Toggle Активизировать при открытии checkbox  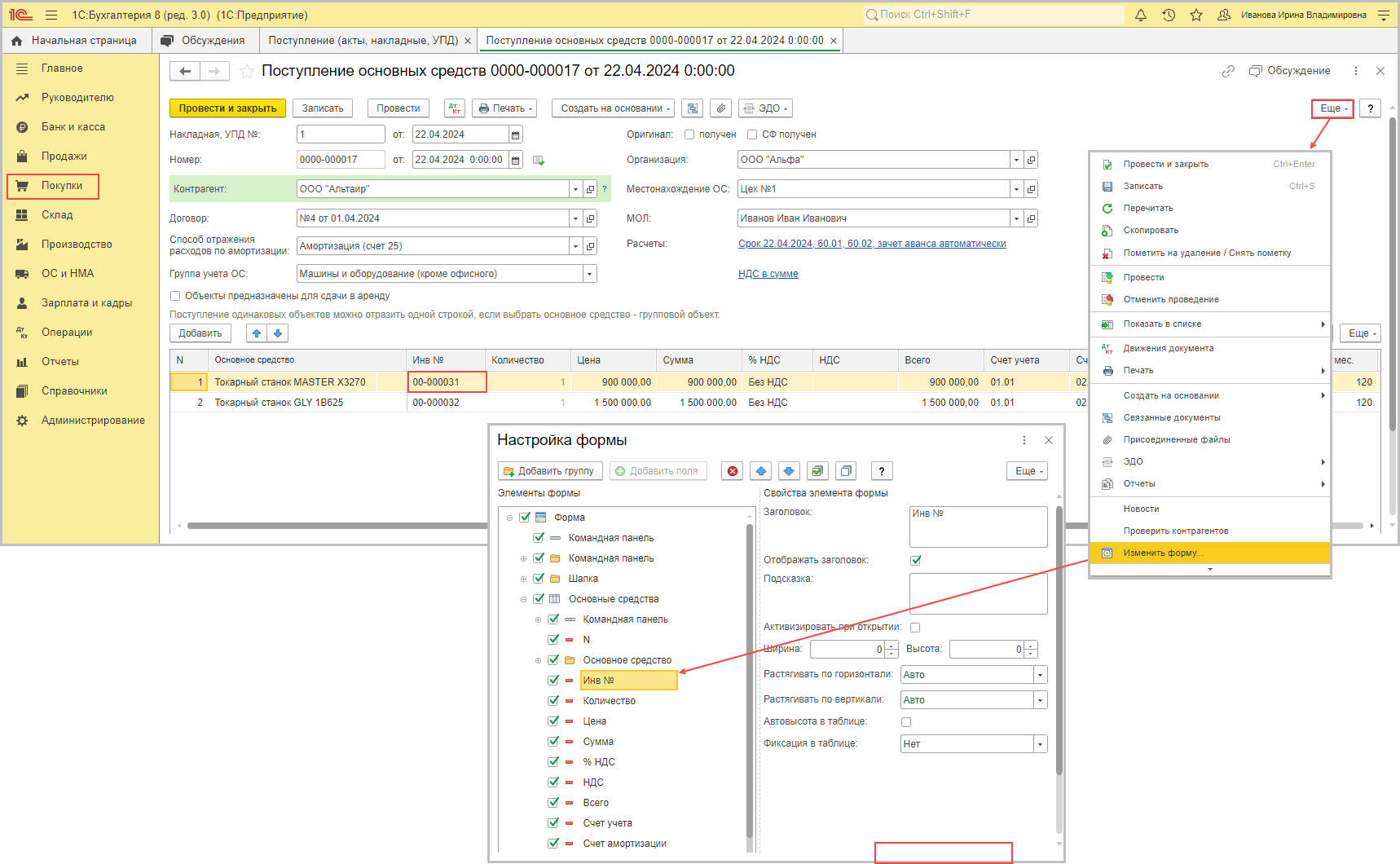915,628
